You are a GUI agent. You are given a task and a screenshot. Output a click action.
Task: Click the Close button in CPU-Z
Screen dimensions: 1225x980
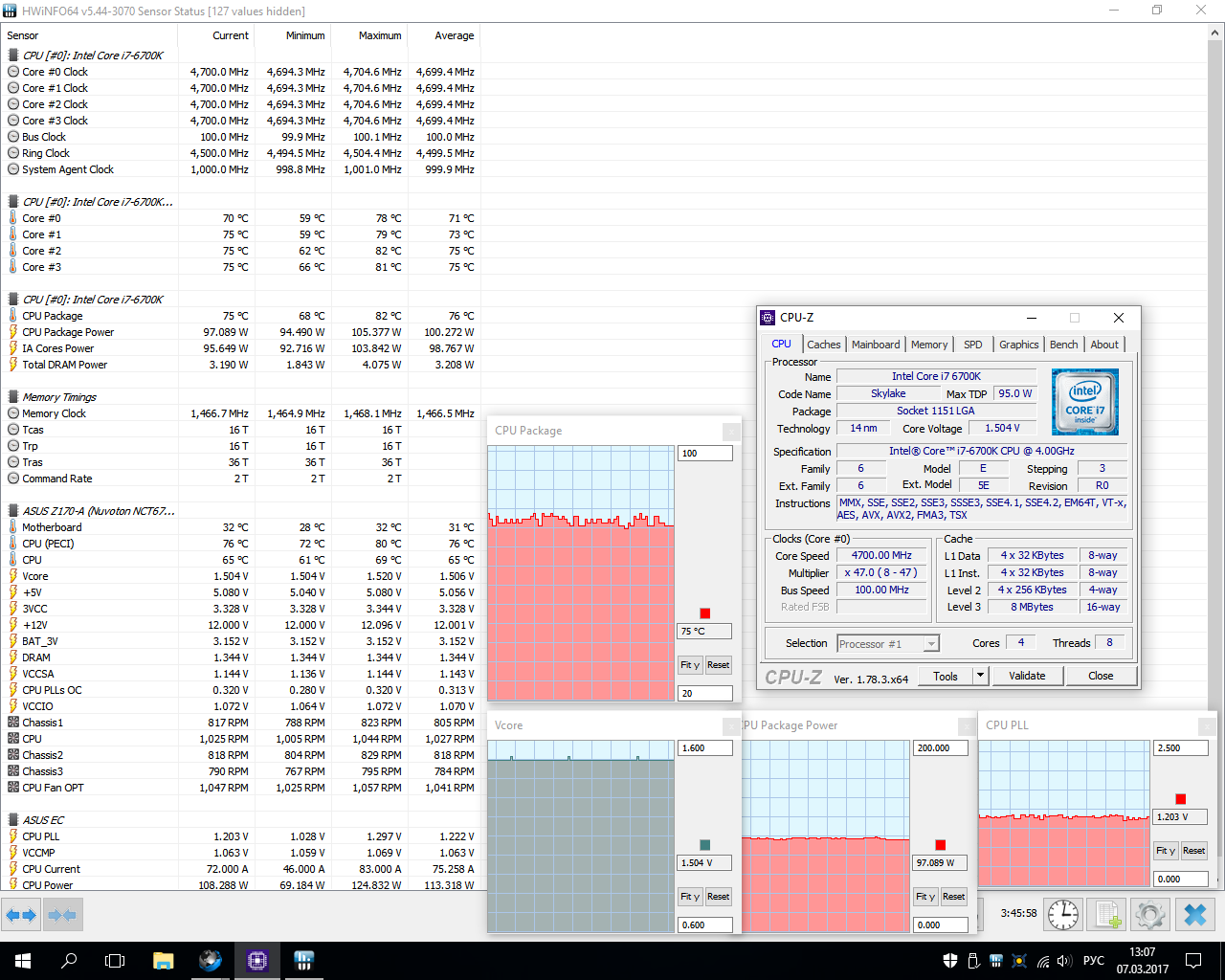pyautogui.click(x=1101, y=676)
